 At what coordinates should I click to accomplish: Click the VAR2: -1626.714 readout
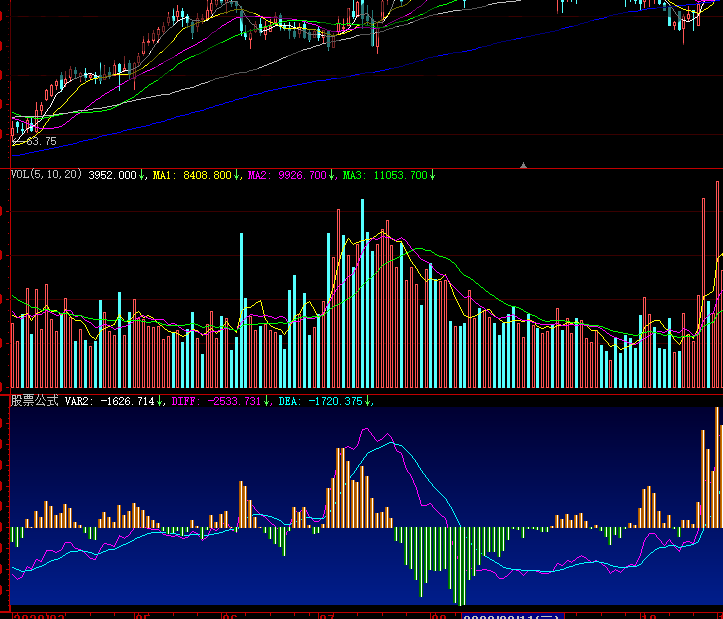[109, 401]
